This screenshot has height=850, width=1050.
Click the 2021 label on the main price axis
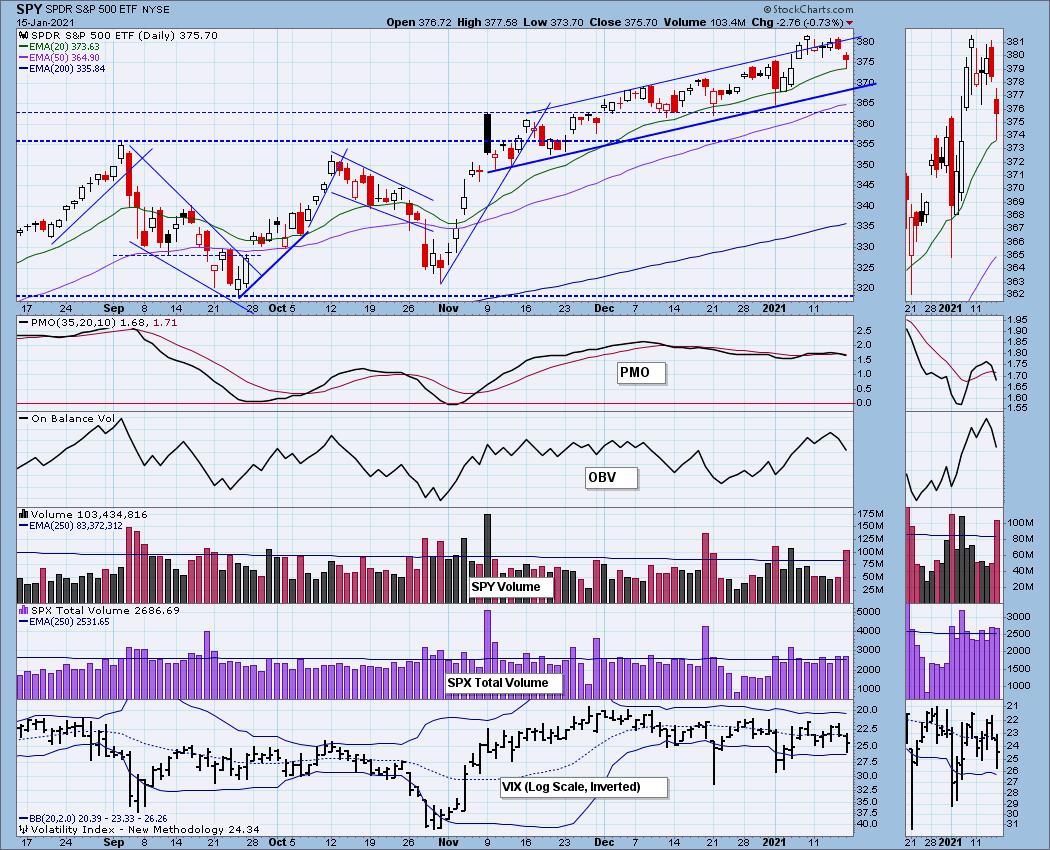coord(775,308)
